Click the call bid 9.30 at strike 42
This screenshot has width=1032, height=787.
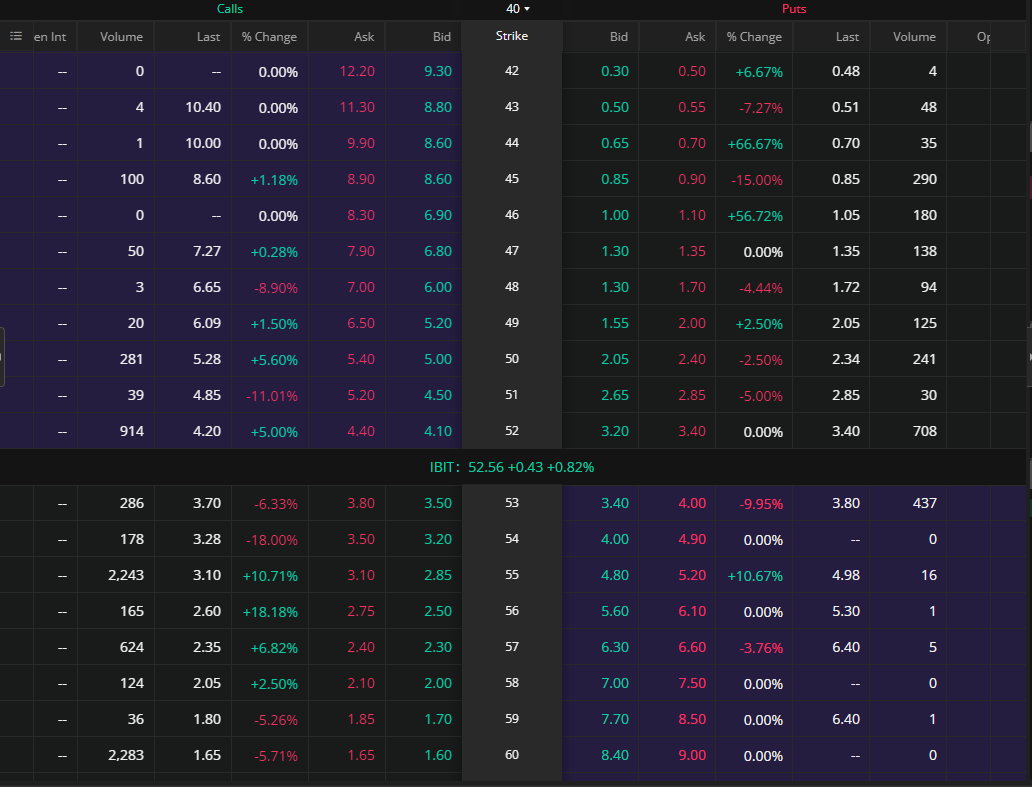point(438,71)
